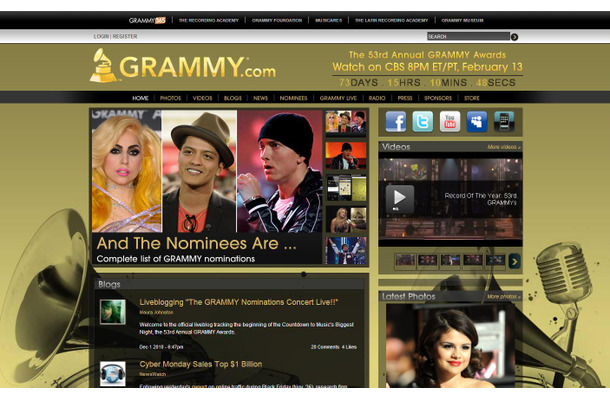Open the MySpace social icon
The width and height of the screenshot is (610, 400).
click(477, 122)
